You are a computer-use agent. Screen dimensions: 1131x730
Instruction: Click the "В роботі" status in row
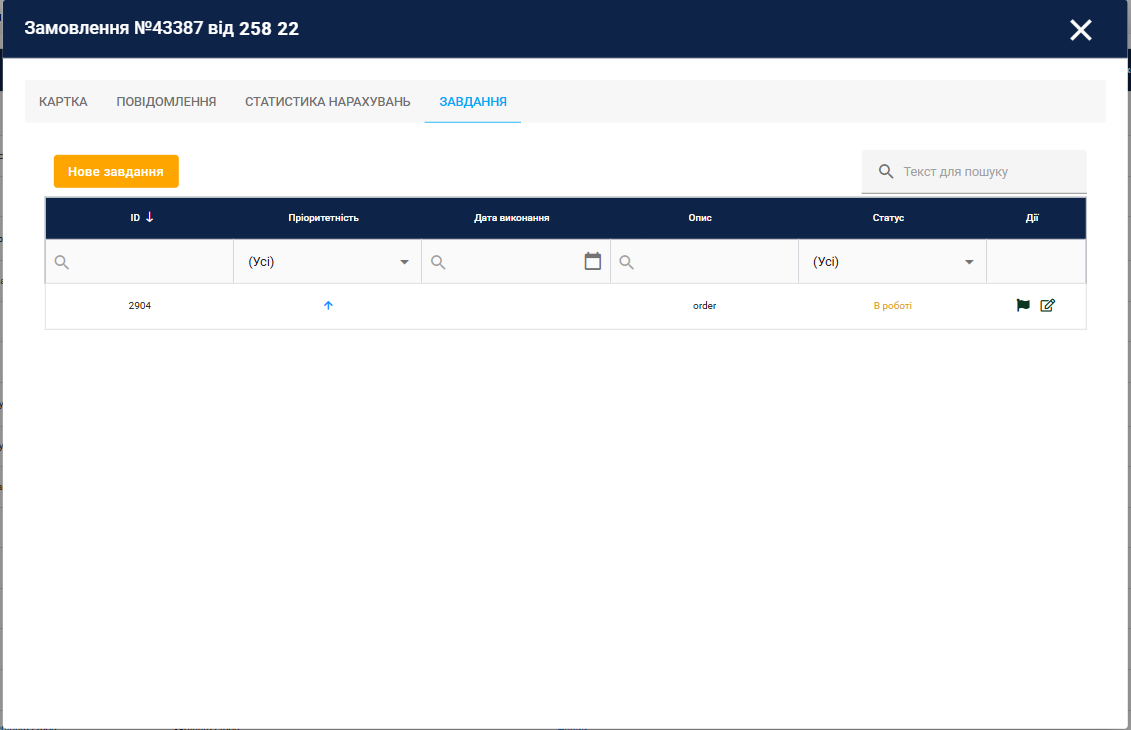click(892, 306)
